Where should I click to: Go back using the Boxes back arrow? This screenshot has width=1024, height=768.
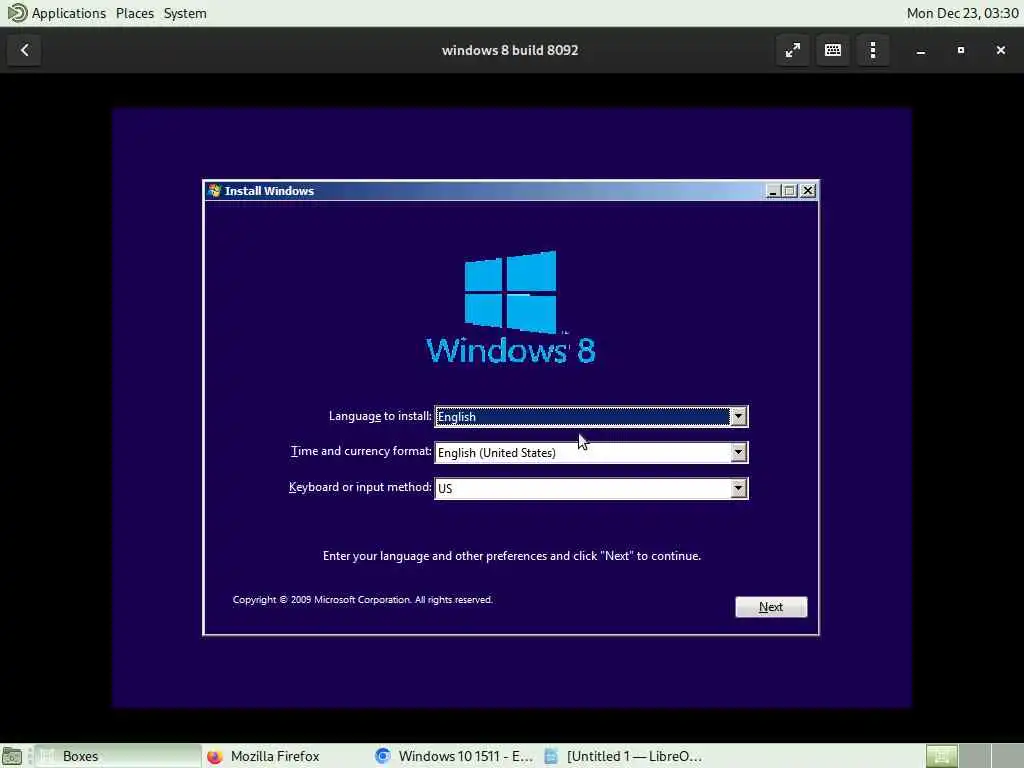[24, 50]
